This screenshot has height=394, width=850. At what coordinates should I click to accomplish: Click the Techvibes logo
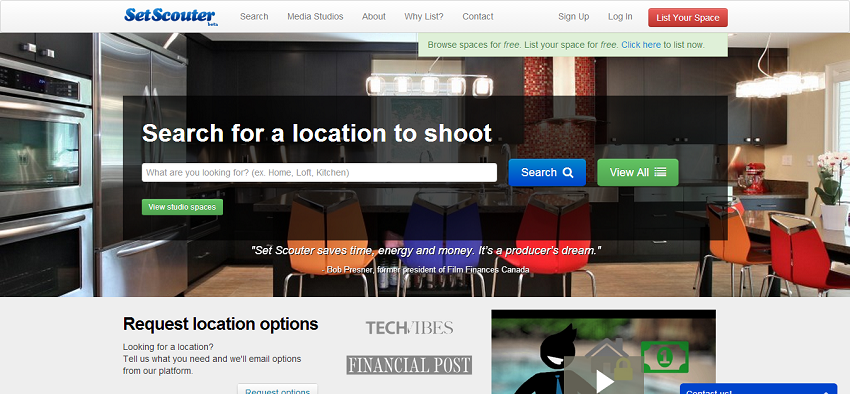point(409,327)
